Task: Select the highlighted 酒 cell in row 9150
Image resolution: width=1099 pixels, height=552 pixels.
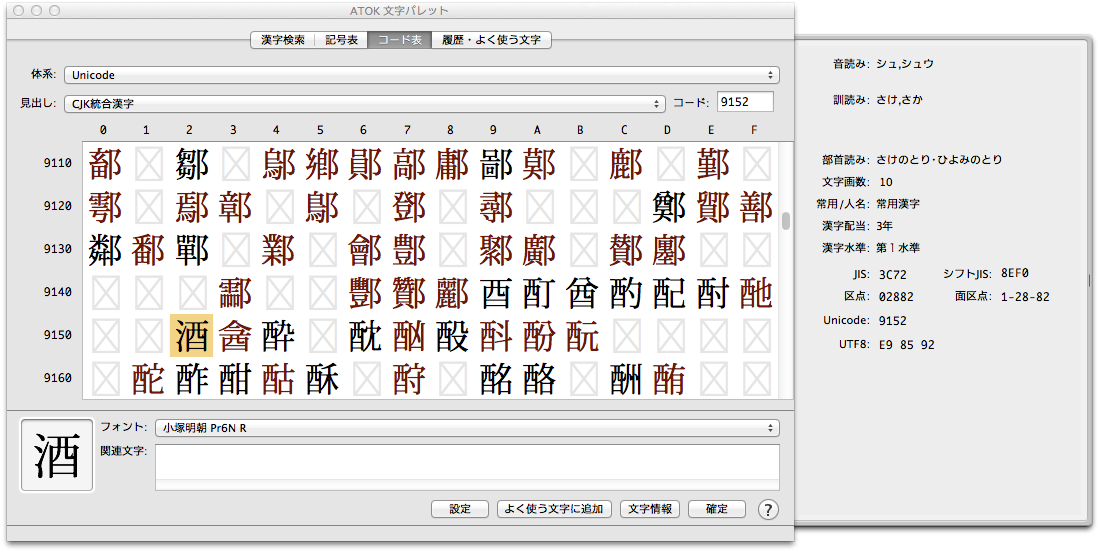Action: [191, 336]
